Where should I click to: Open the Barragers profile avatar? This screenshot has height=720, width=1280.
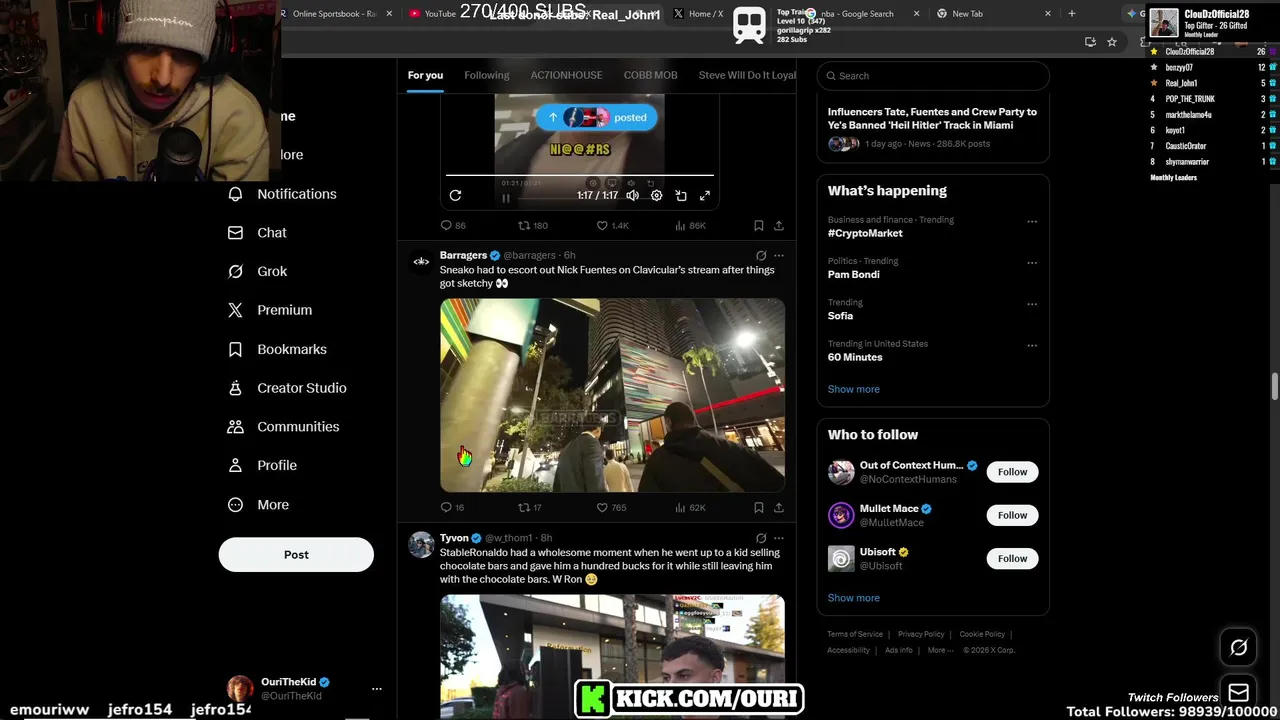click(x=421, y=262)
